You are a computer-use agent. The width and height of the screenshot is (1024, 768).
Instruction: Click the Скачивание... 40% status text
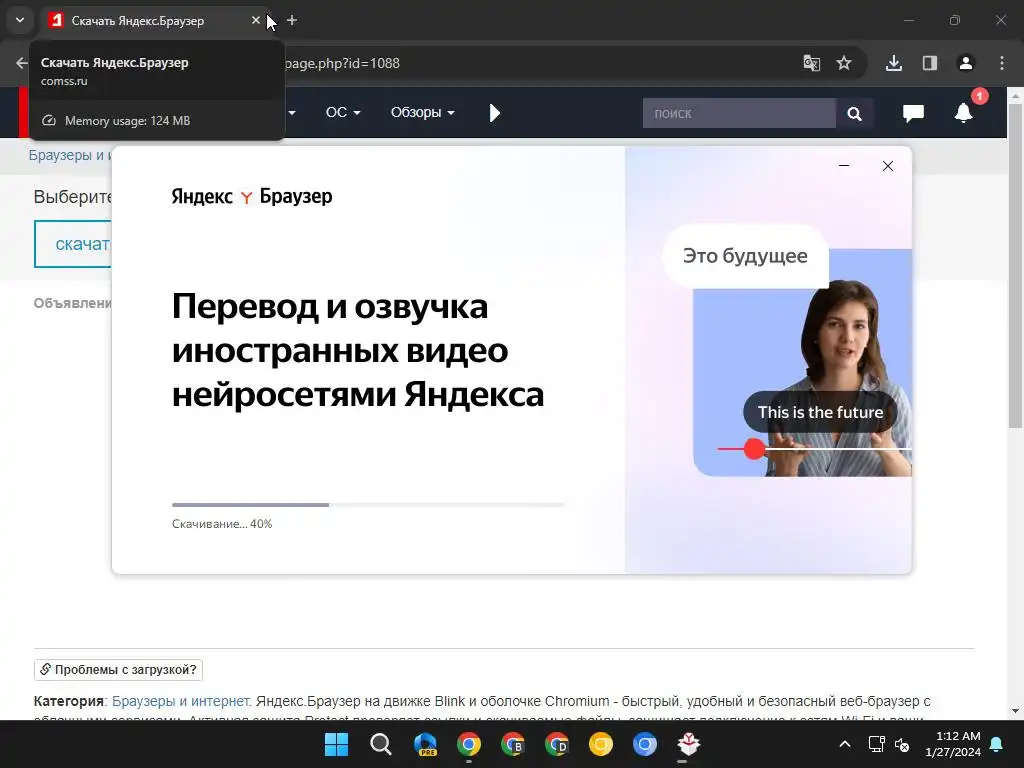click(222, 524)
